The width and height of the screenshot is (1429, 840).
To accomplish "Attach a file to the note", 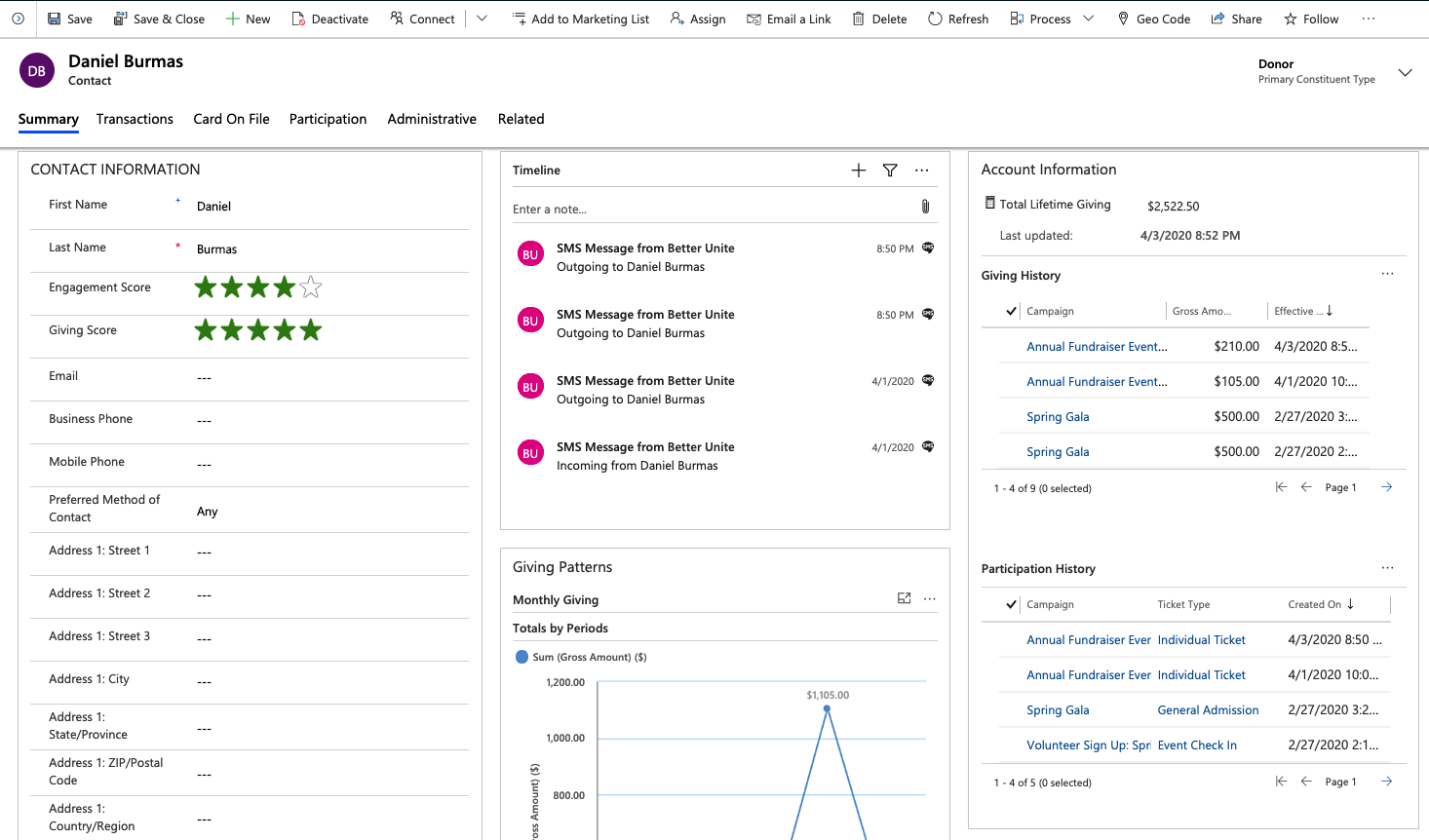I will pos(925,207).
